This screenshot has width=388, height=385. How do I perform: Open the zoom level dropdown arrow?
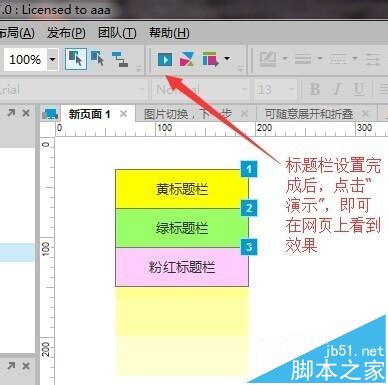click(53, 60)
